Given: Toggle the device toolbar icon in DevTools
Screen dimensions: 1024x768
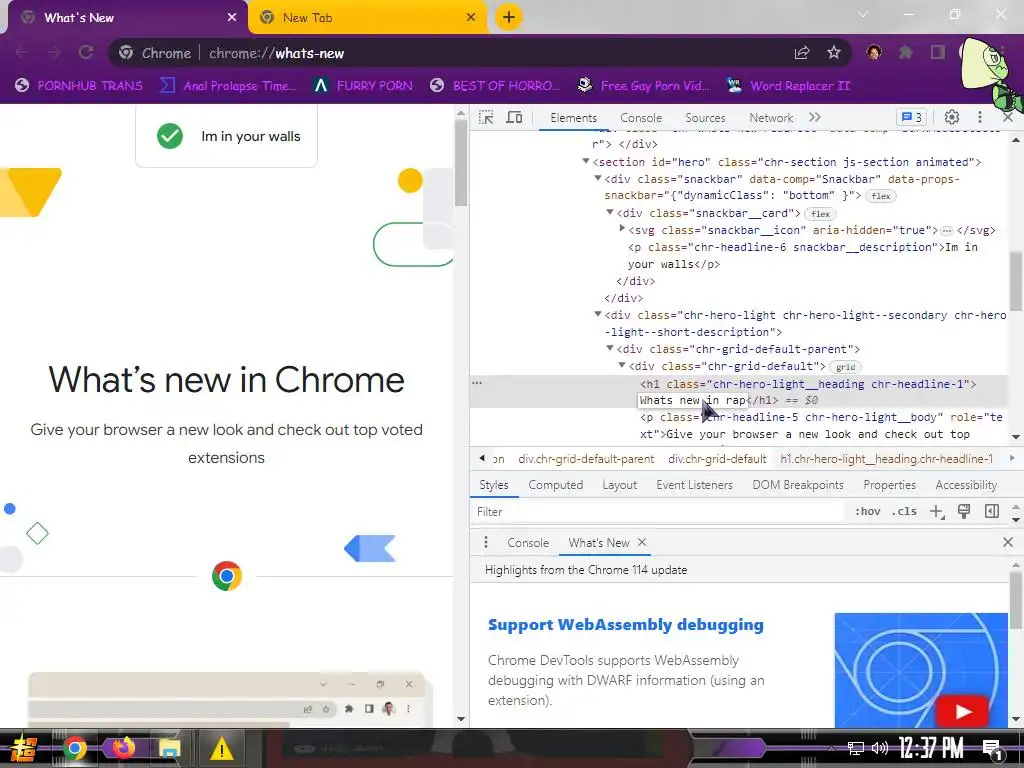Looking at the screenshot, I should click(x=515, y=118).
